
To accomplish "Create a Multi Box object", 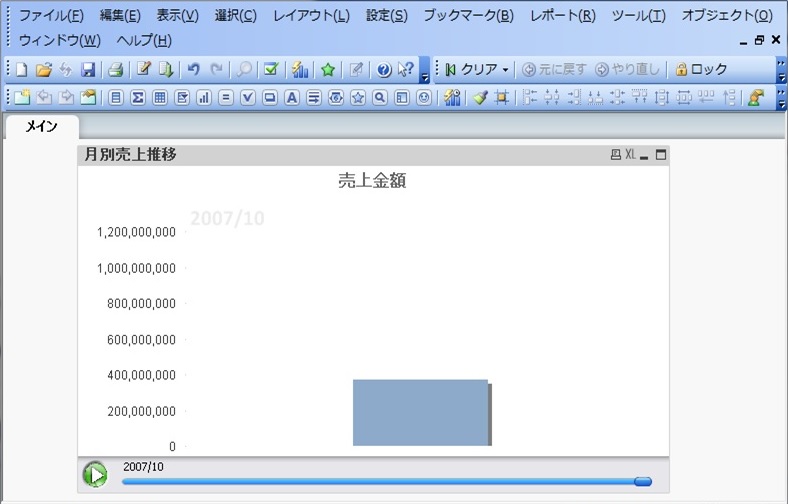I will coord(182,97).
